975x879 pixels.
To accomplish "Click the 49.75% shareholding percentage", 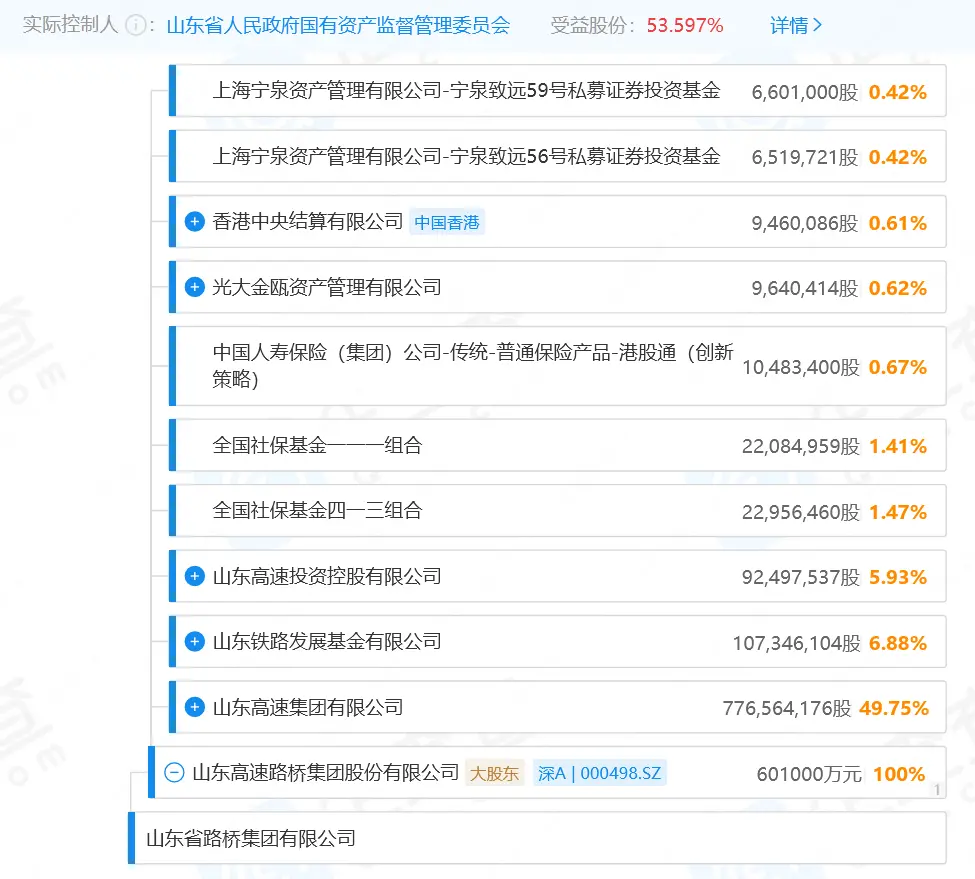I will 894,708.
